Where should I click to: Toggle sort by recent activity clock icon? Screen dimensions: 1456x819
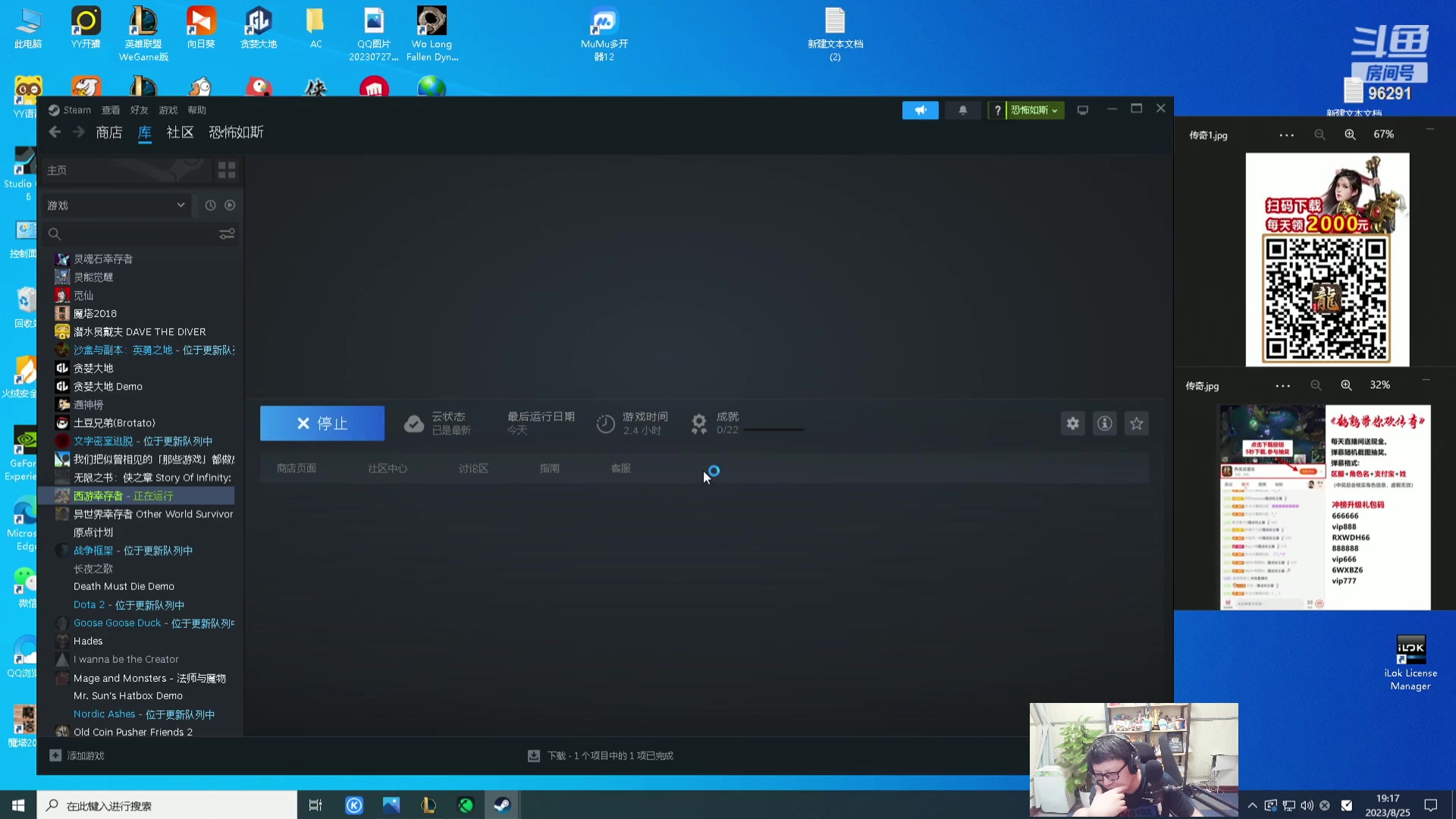point(210,206)
